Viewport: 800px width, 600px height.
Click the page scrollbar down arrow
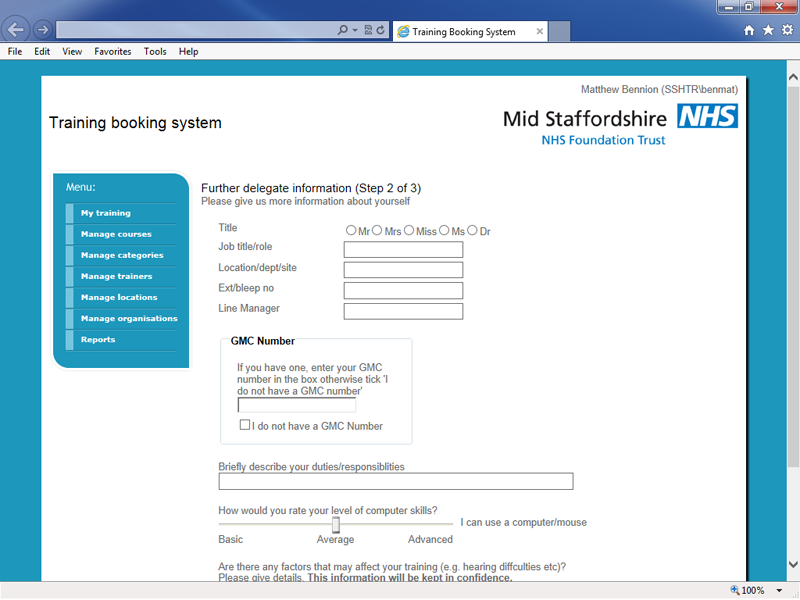pos(792,564)
